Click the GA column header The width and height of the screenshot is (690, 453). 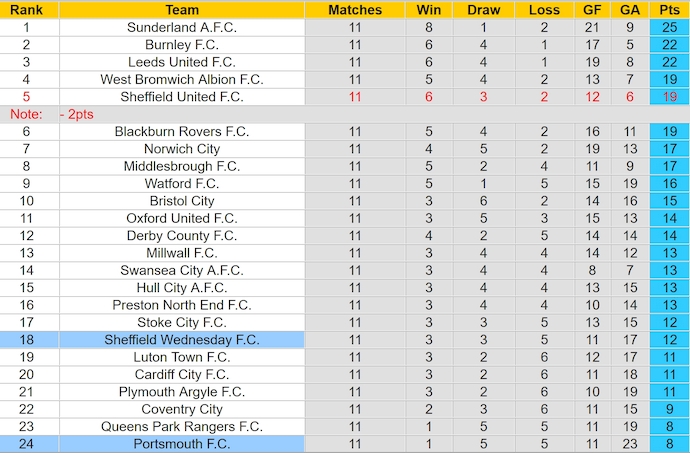click(x=629, y=10)
